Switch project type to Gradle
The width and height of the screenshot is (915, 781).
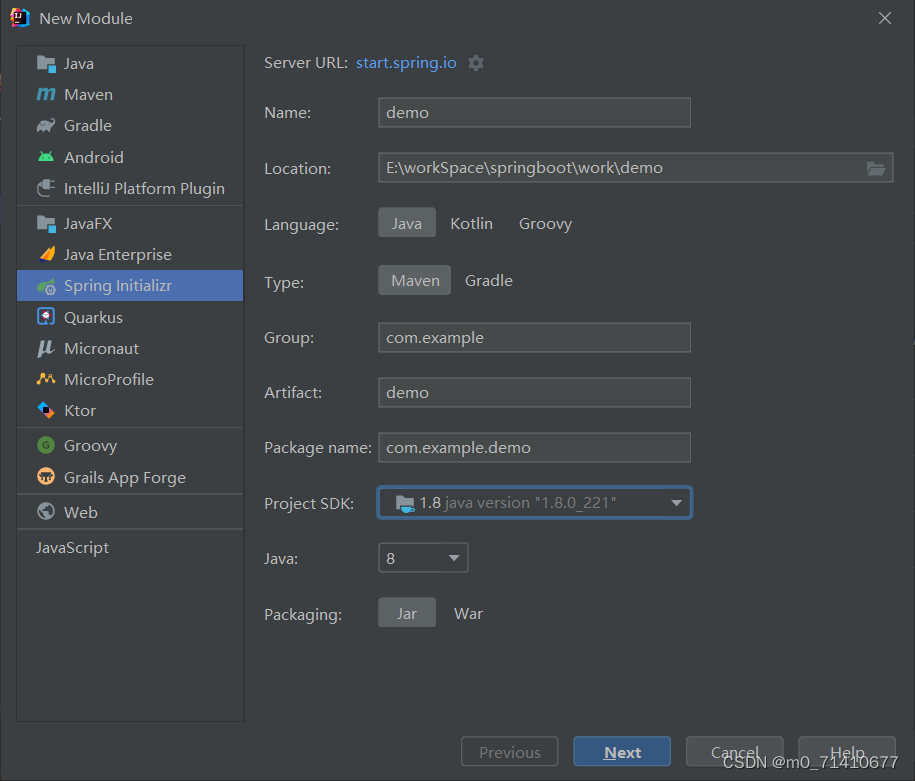[488, 281]
